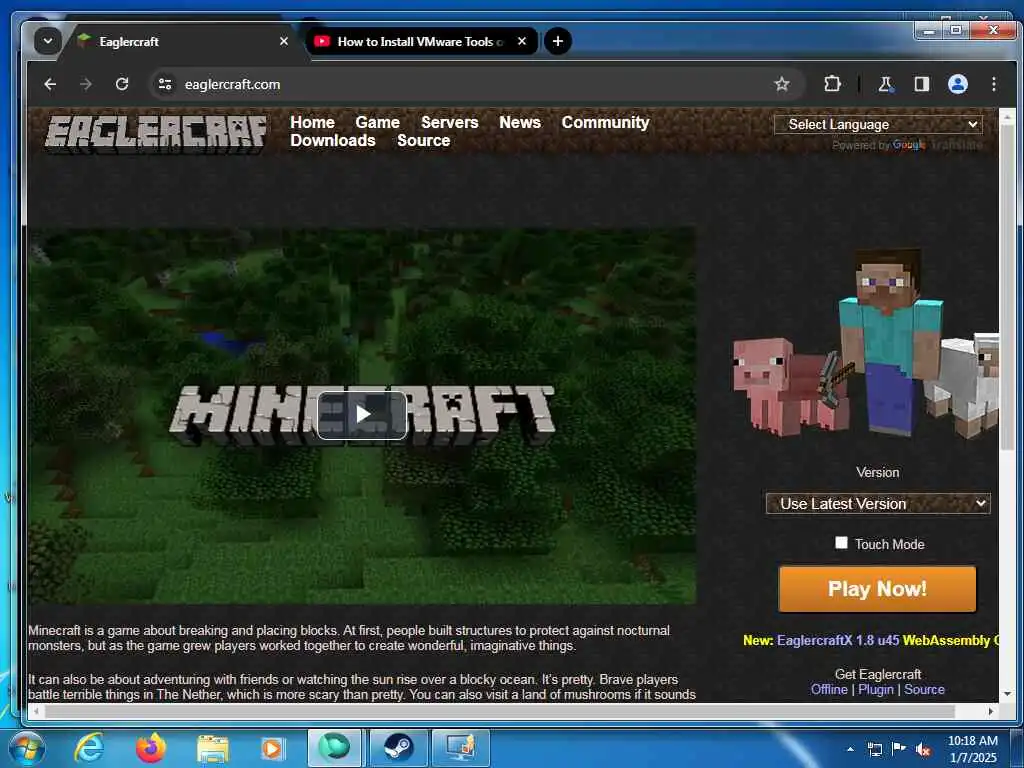Open the Community nav item
This screenshot has height=768, width=1024.
pos(605,122)
